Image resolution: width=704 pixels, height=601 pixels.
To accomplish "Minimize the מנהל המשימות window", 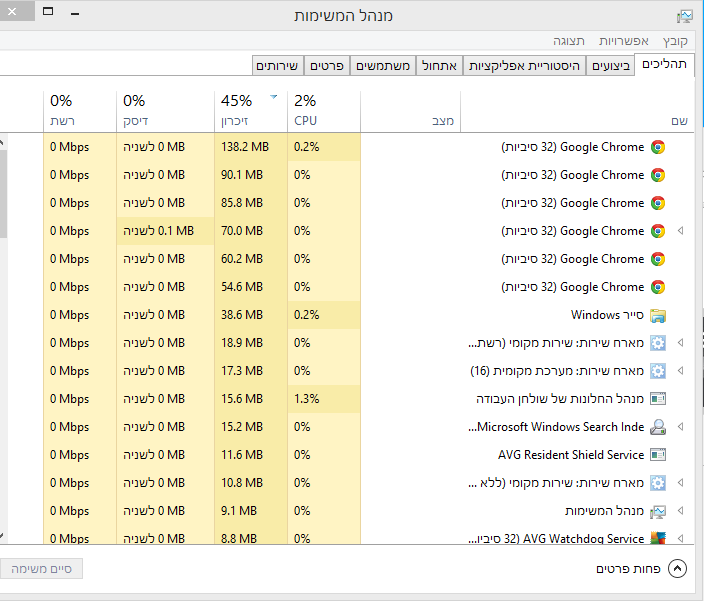I will [75, 13].
